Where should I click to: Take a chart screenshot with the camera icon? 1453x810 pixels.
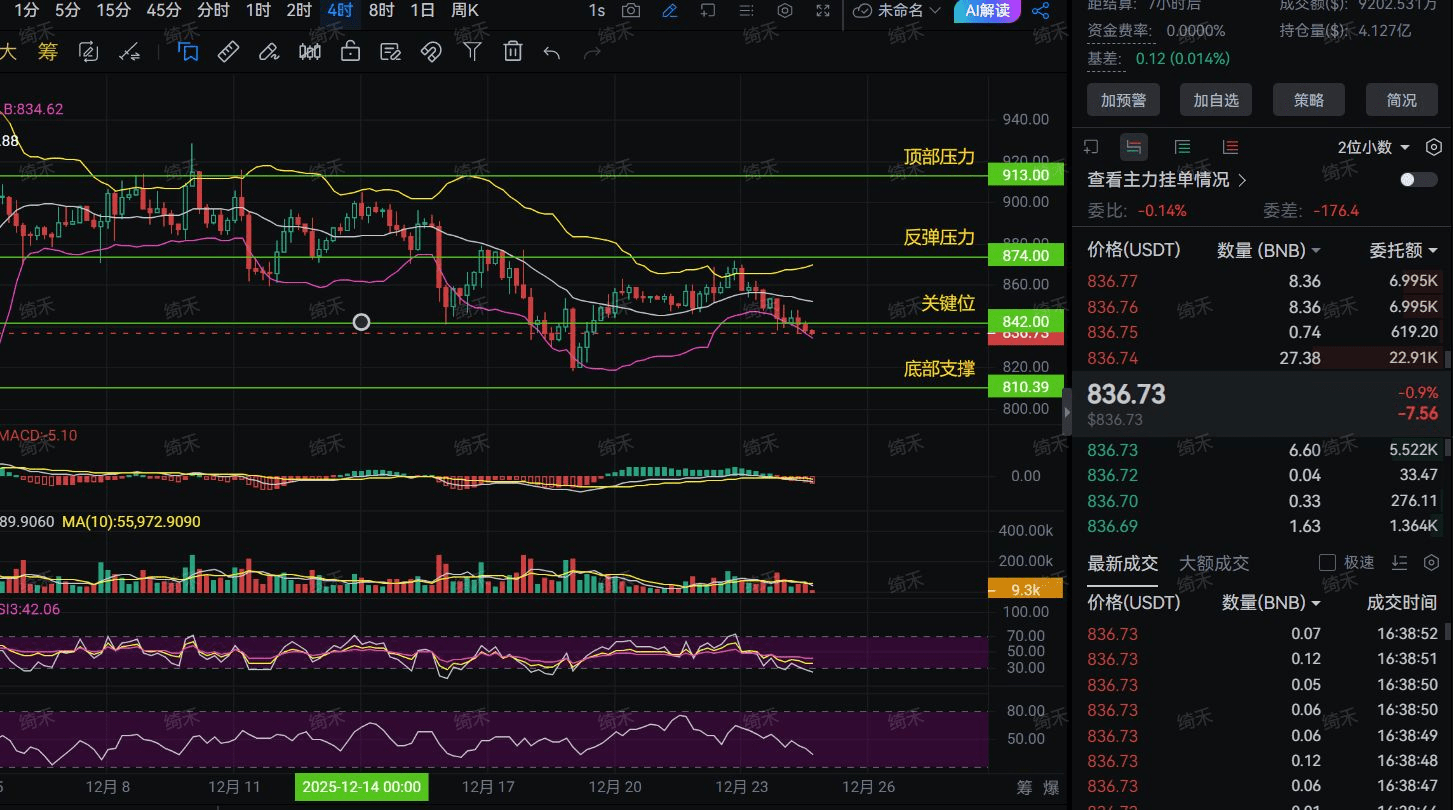pyautogui.click(x=631, y=11)
